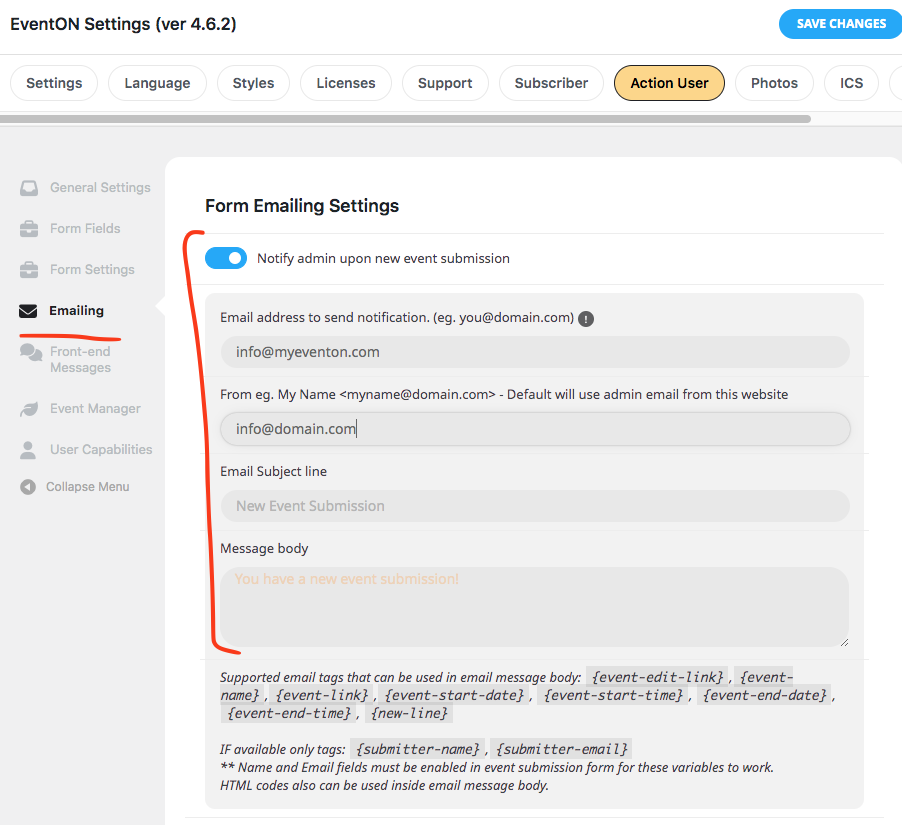Viewport: 902px width, 825px height.
Task: Click the Save Changes button
Action: coord(840,24)
